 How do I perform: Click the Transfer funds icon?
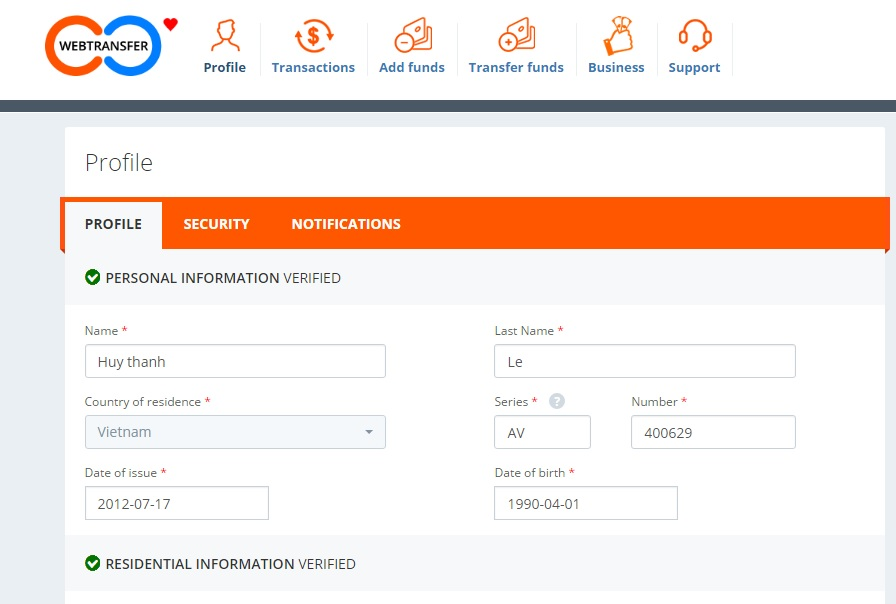pyautogui.click(x=516, y=37)
